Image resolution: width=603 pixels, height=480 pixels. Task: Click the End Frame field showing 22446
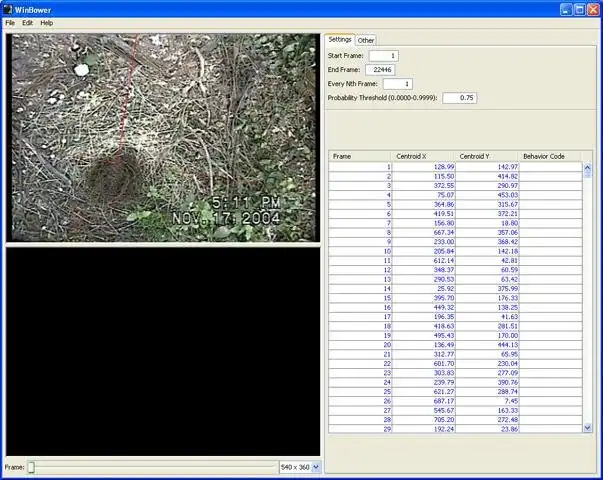click(380, 70)
